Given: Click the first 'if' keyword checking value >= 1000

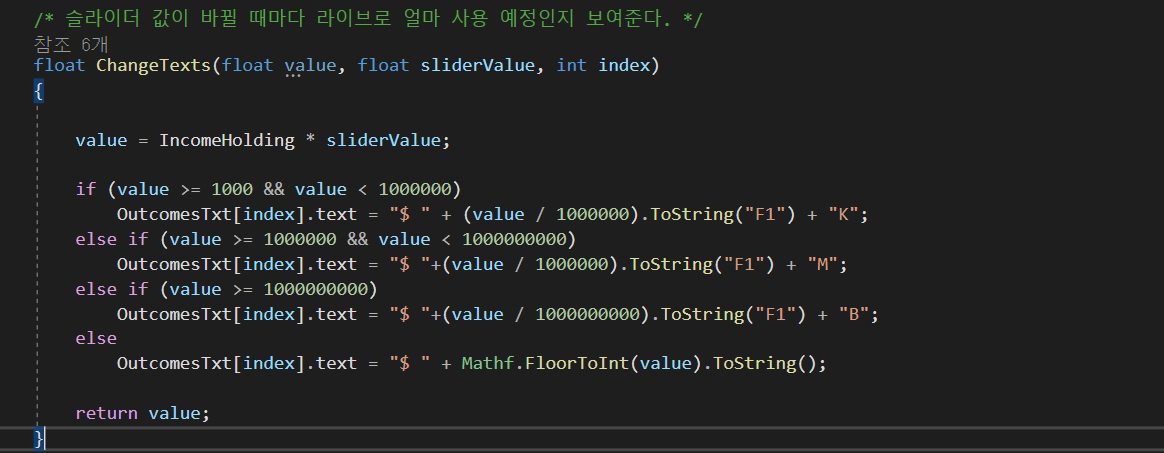Looking at the screenshot, I should click(85, 189).
